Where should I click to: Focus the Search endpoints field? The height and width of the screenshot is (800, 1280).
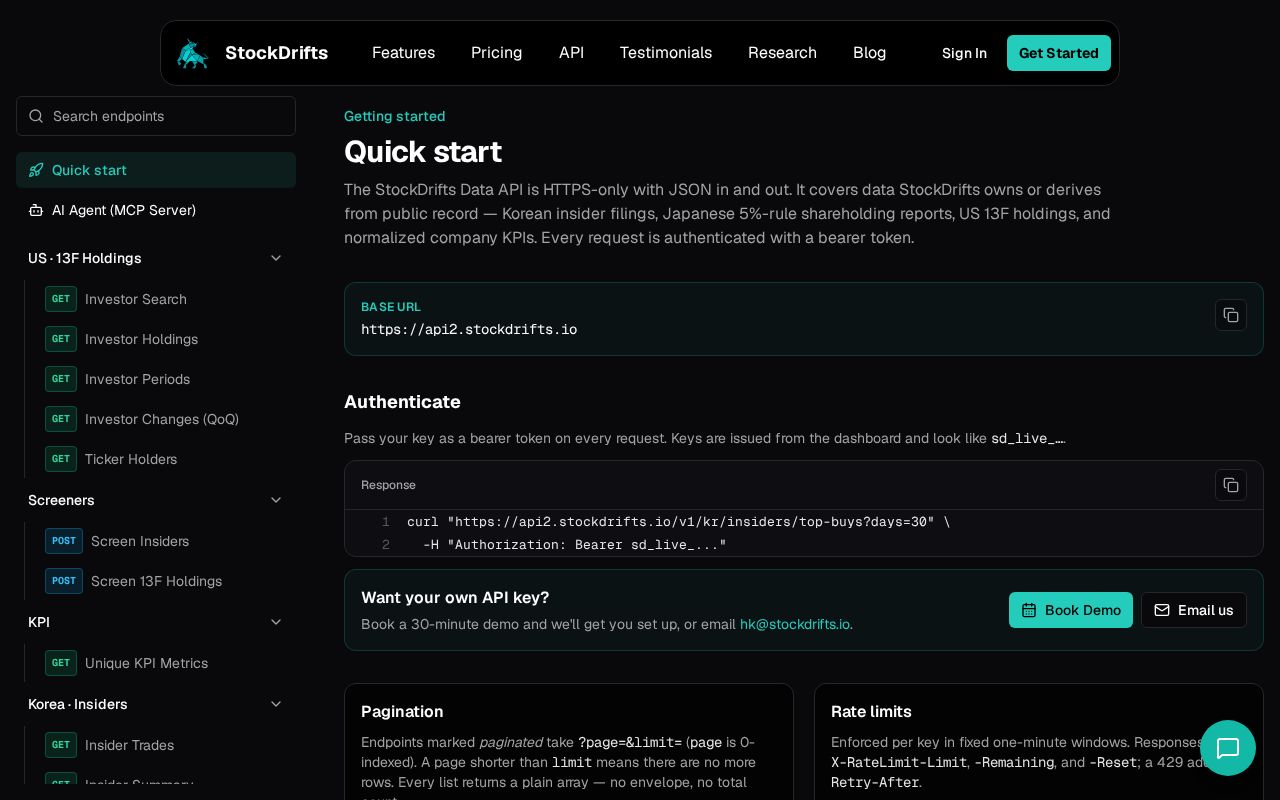click(156, 116)
